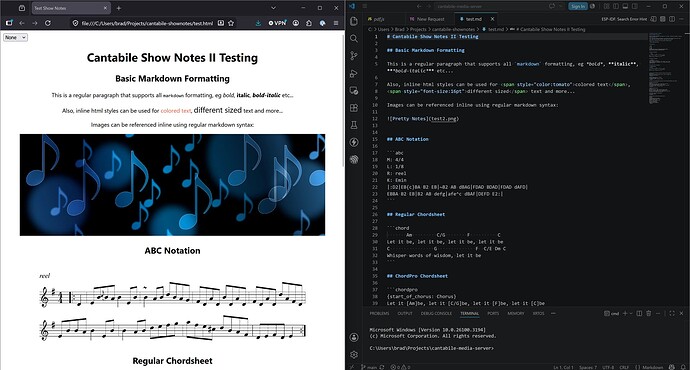Open the Run and Debug view

(354, 73)
